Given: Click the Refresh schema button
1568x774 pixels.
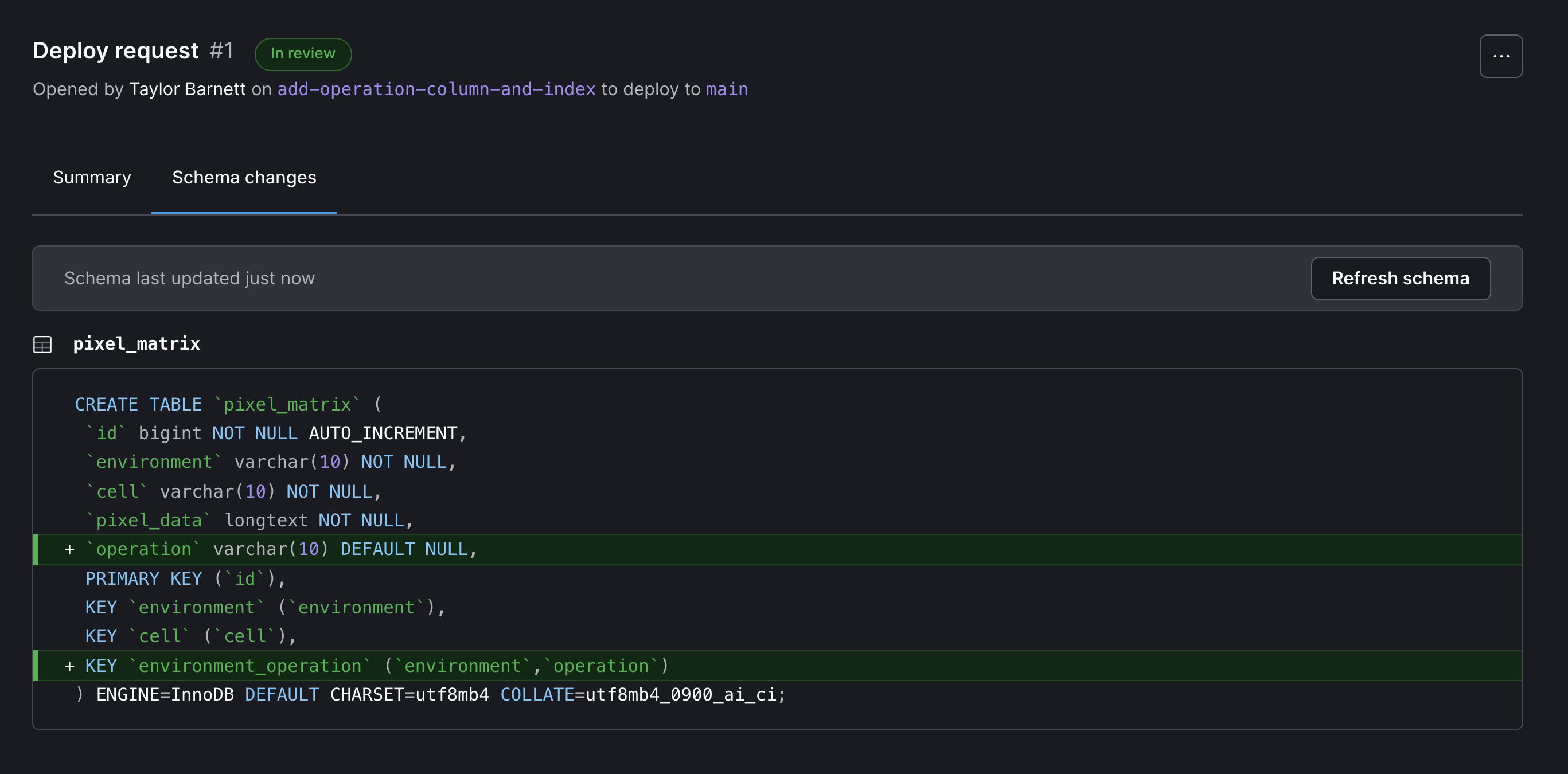Looking at the screenshot, I should coord(1400,278).
